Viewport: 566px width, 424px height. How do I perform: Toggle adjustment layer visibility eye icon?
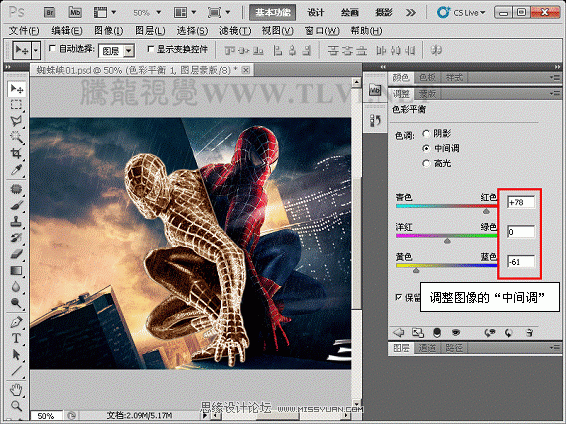point(456,332)
